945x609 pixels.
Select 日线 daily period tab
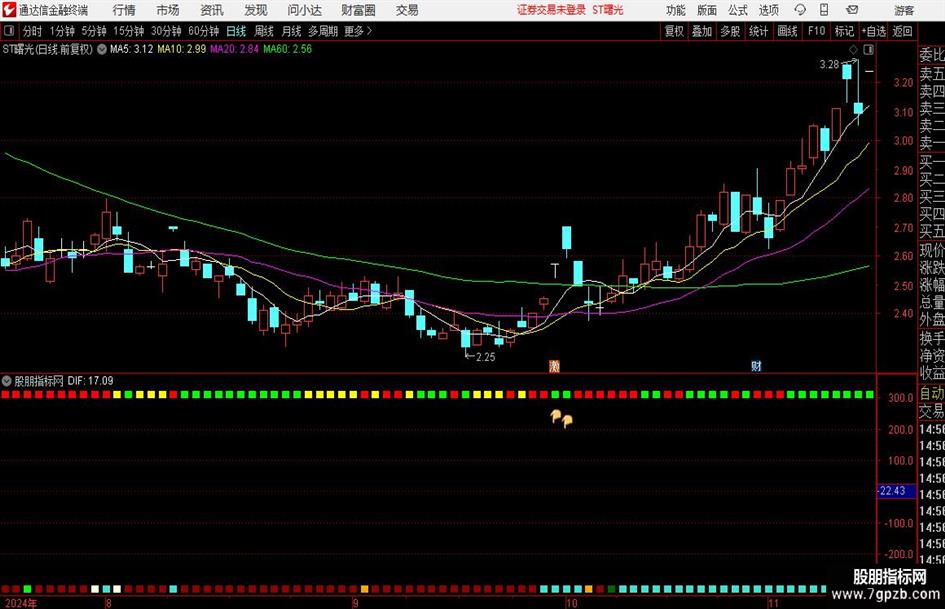click(x=236, y=31)
